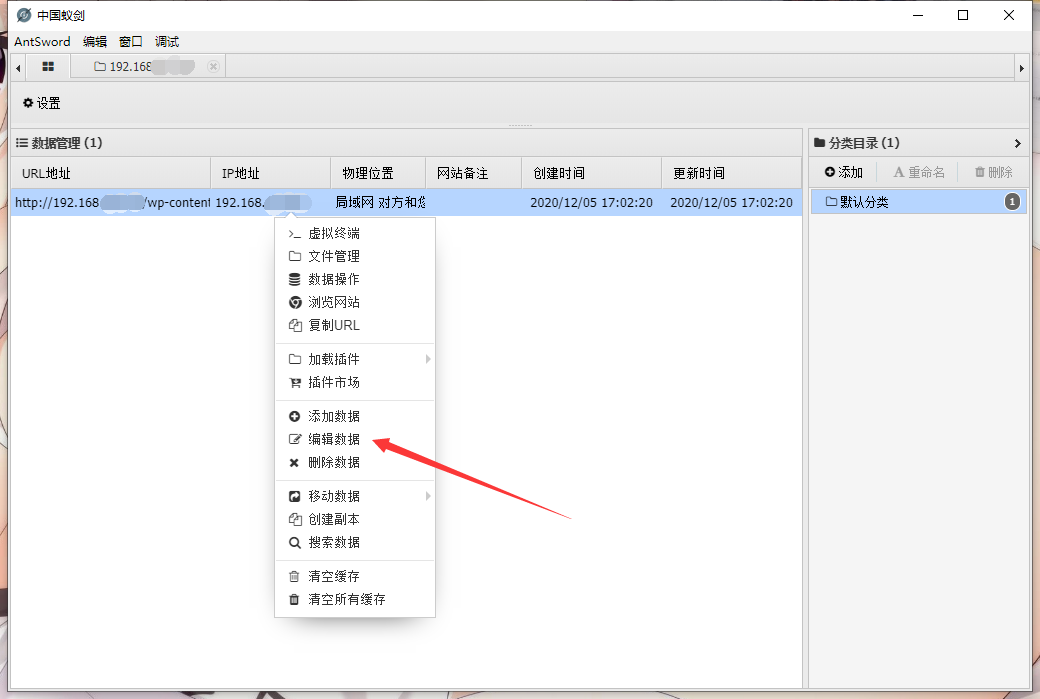This screenshot has height=699, width=1040.
Task: Click the 数据操作 database icon
Action: pos(294,279)
